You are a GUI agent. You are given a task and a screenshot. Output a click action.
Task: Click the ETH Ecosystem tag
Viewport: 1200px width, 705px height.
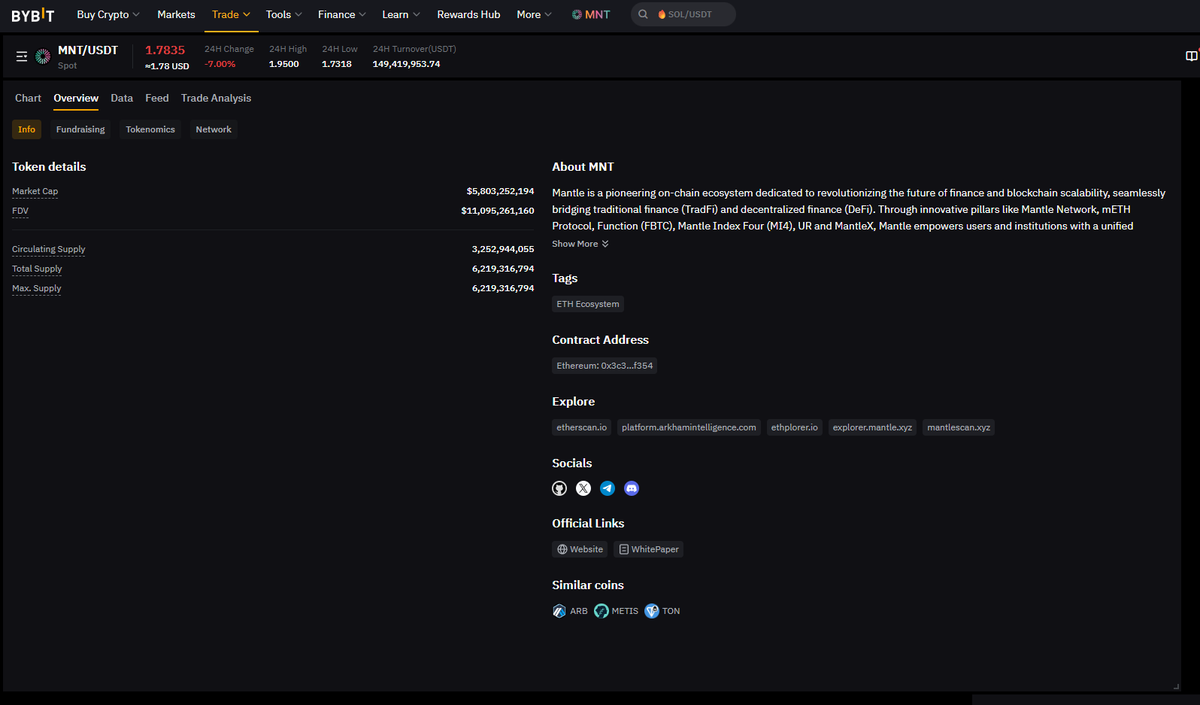tap(588, 304)
